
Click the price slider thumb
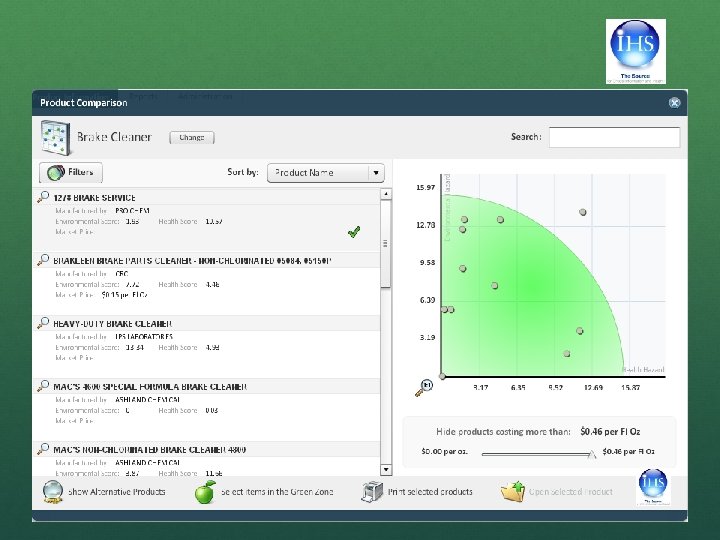click(x=592, y=454)
